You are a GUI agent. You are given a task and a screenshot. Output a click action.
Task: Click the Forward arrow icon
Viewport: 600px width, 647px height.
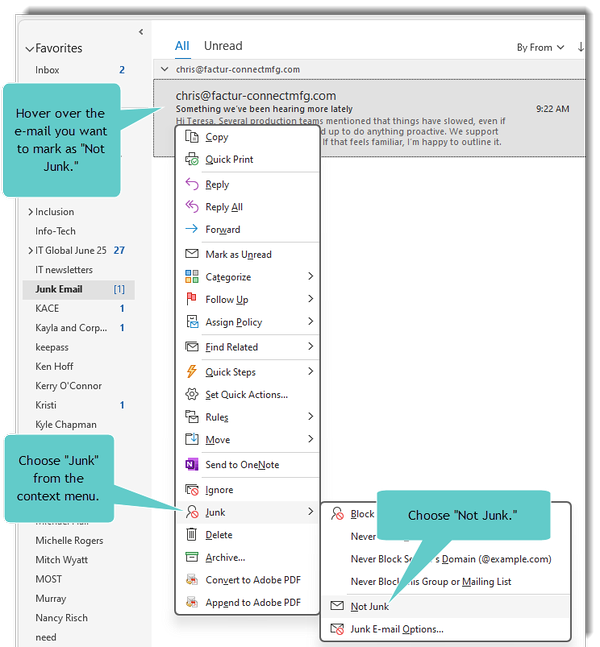point(193,230)
